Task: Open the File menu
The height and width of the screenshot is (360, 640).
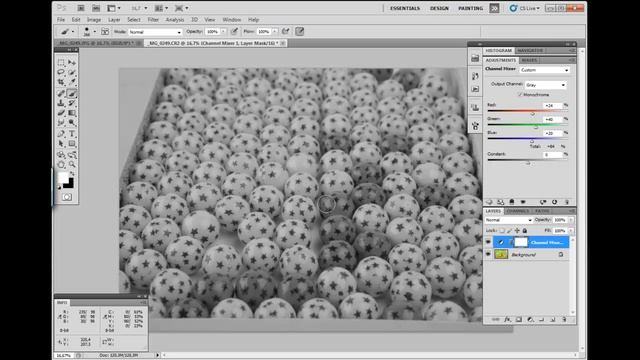Action: click(61, 20)
